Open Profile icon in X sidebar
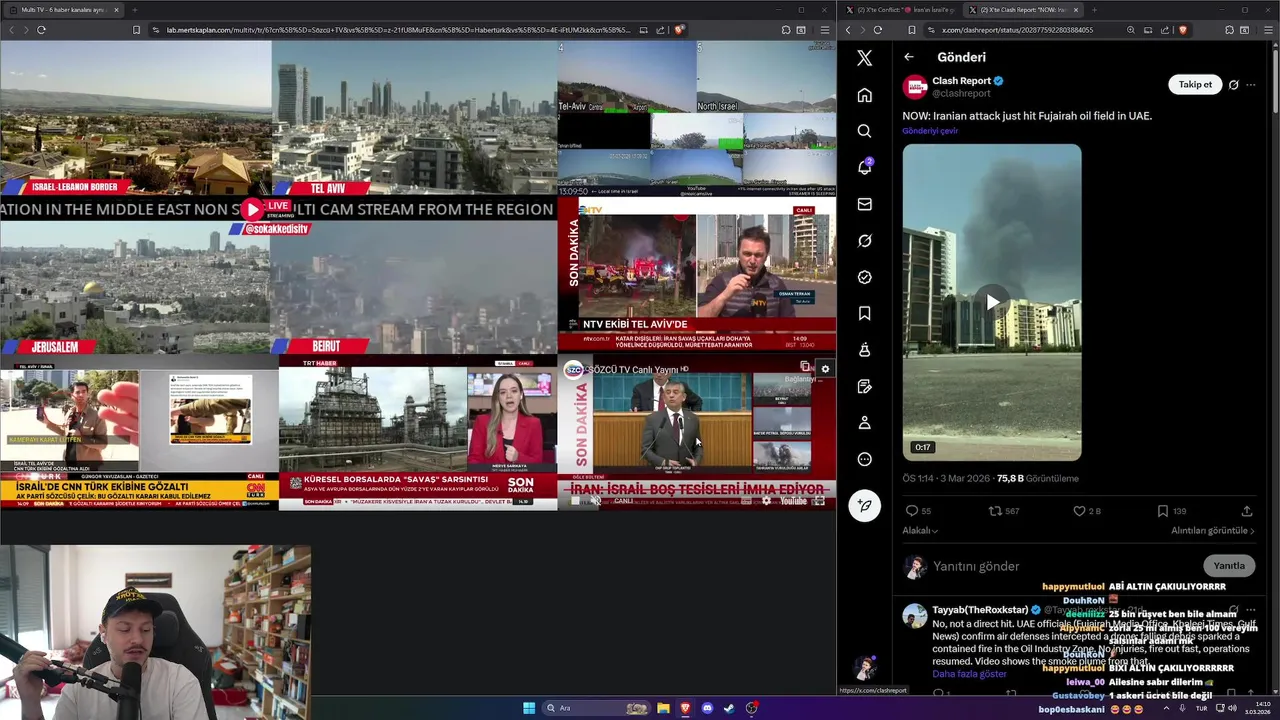 pos(864,423)
